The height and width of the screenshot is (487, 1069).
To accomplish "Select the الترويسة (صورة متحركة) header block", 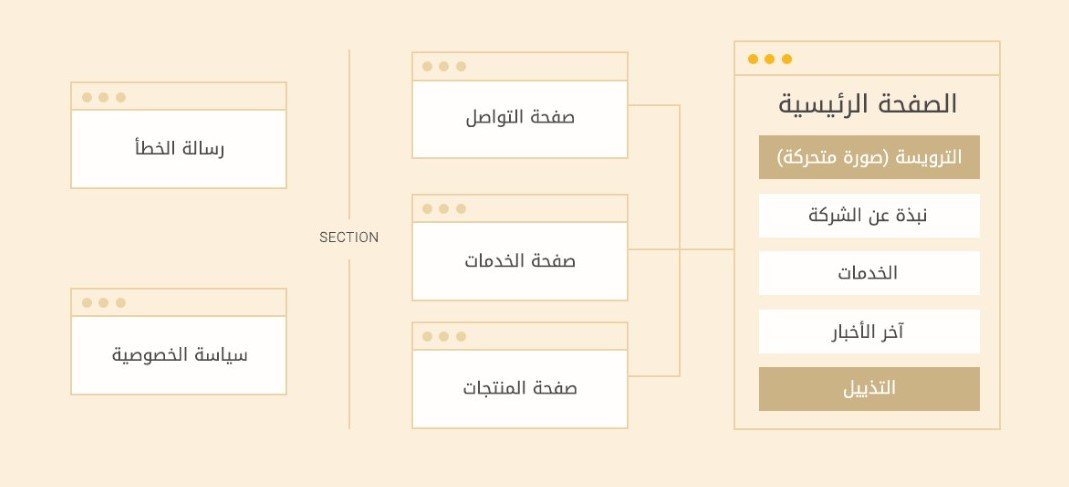I will pos(868,158).
